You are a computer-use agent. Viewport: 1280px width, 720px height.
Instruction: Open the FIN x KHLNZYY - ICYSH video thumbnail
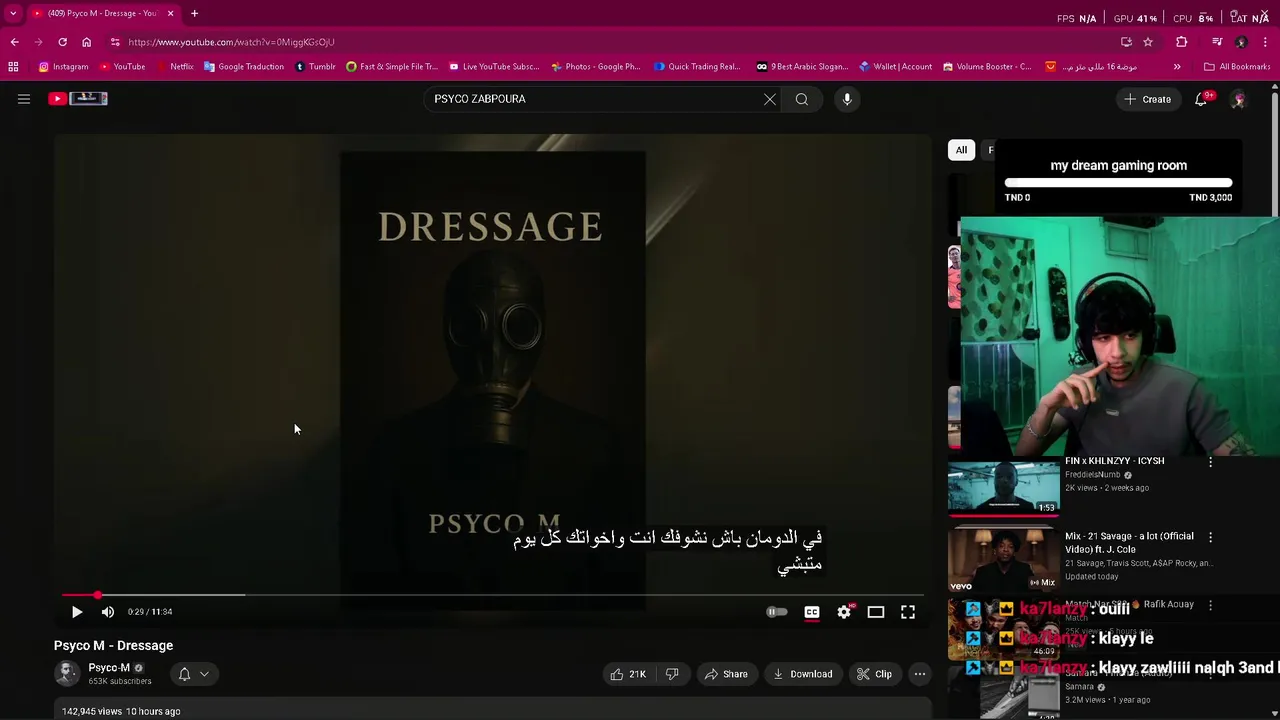point(1003,487)
